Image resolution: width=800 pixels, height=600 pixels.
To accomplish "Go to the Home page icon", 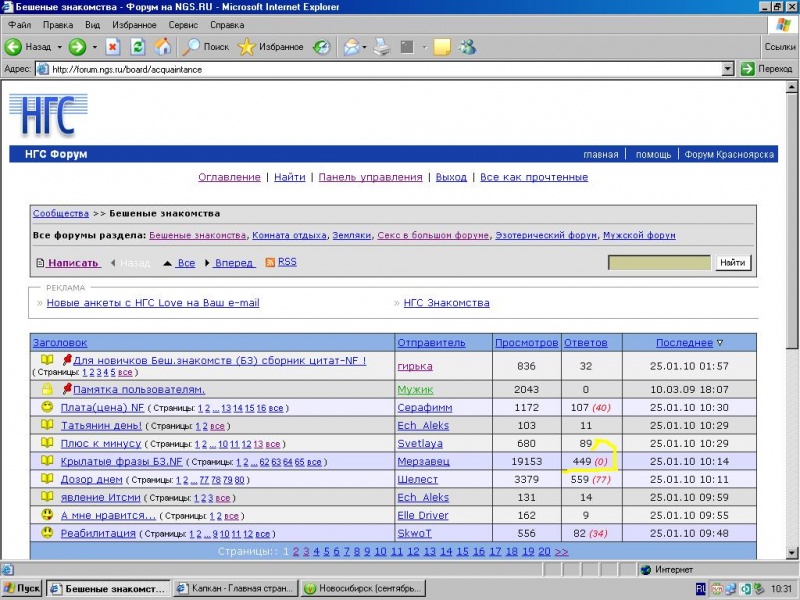I will pos(163,46).
